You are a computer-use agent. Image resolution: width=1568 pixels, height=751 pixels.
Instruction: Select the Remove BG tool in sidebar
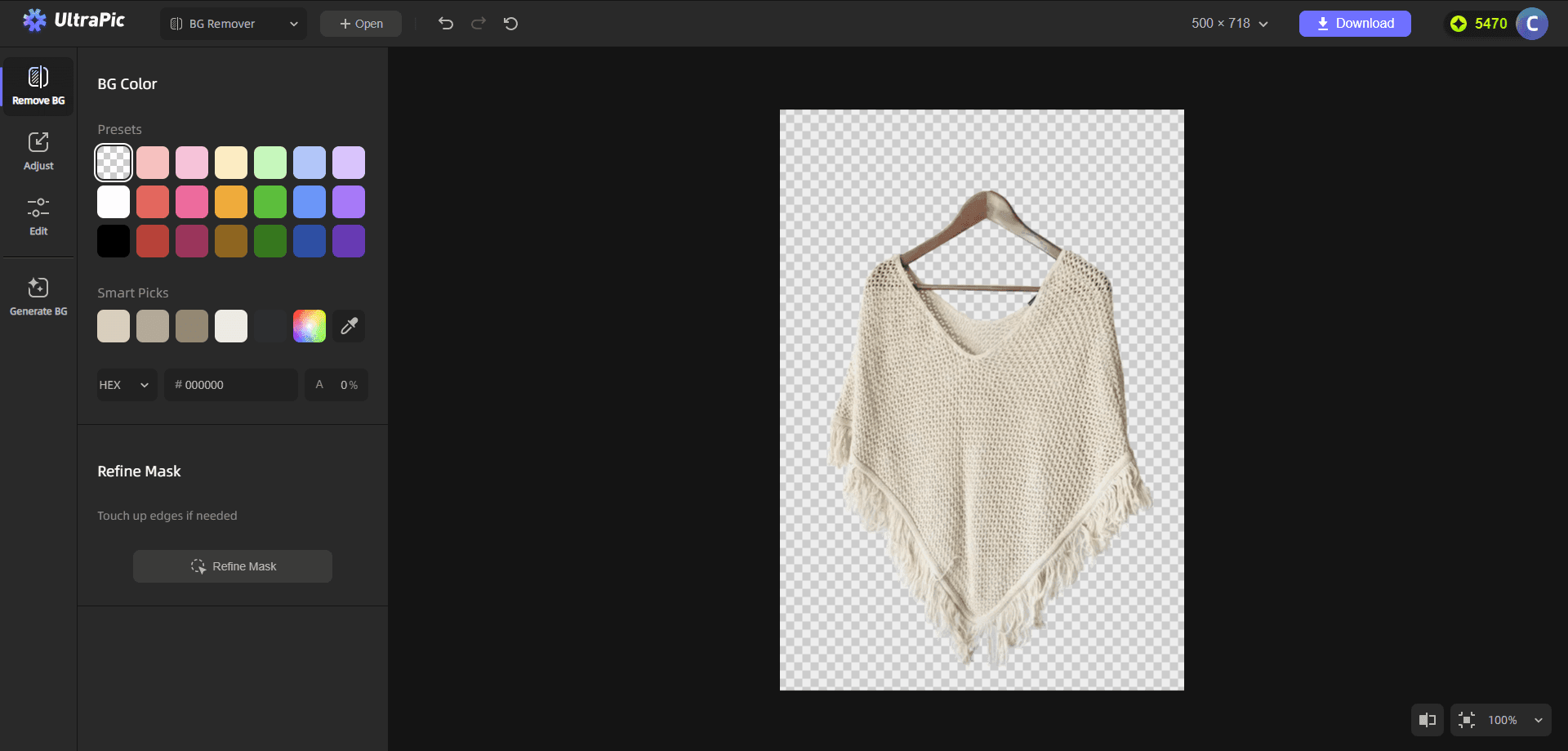pyautogui.click(x=38, y=85)
